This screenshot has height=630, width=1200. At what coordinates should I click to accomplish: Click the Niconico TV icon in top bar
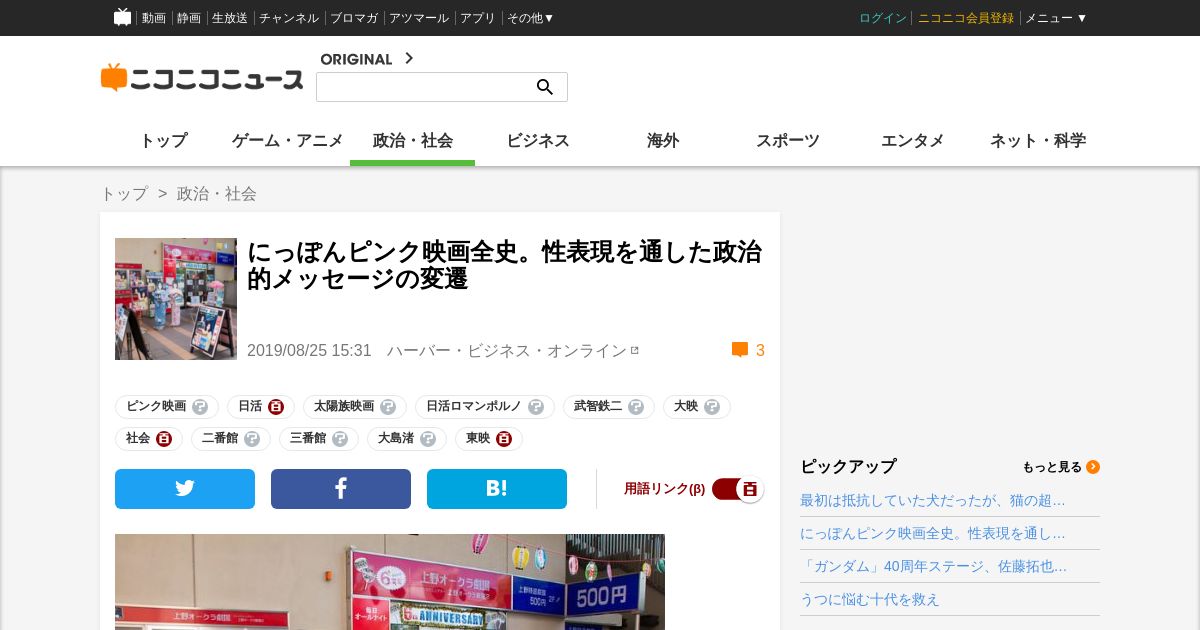pos(122,17)
